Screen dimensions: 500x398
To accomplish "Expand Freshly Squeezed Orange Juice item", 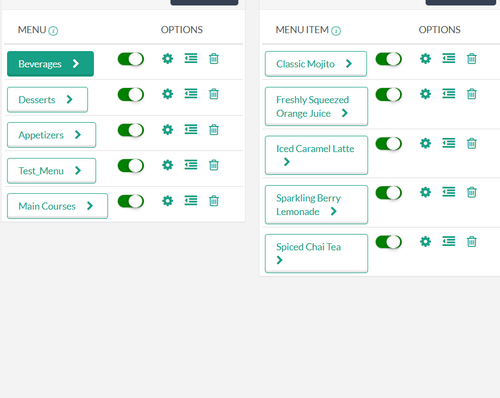I will point(316,106).
